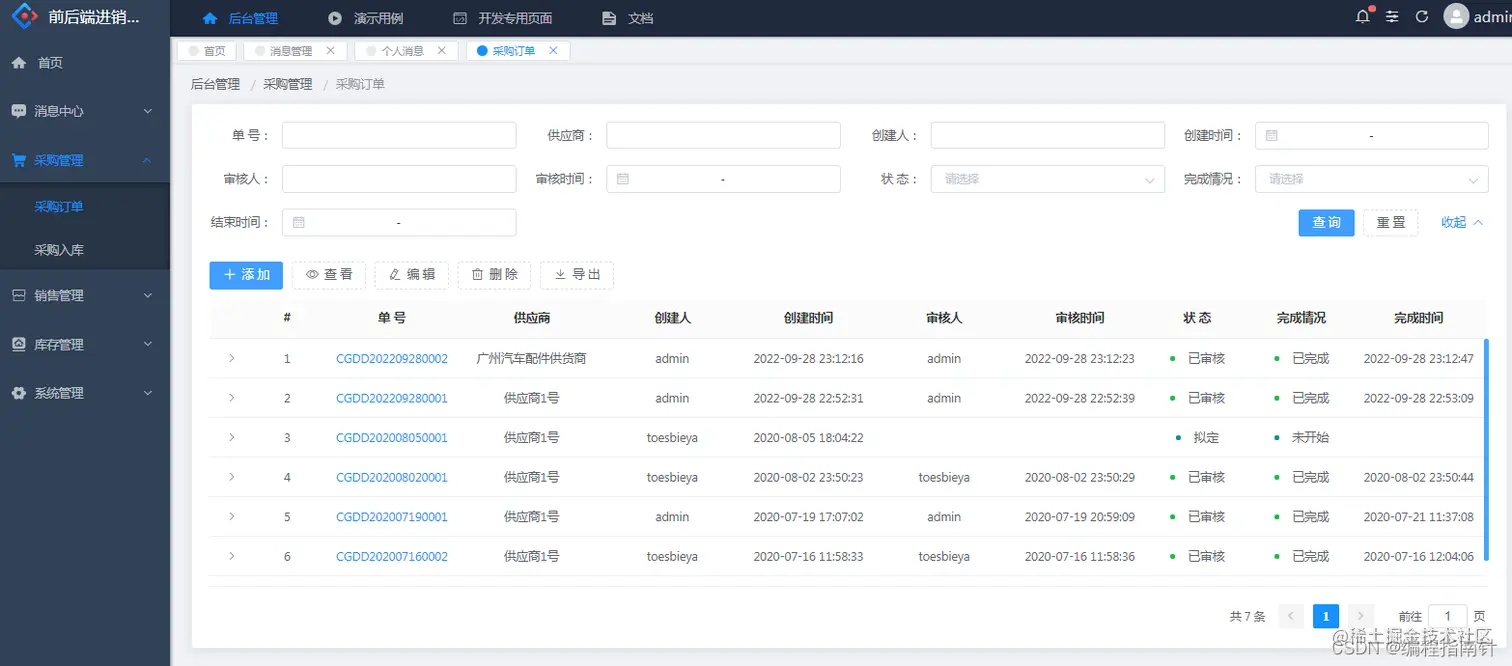Collapse filters with the 收起 link
1512x666 pixels.
[1462, 222]
